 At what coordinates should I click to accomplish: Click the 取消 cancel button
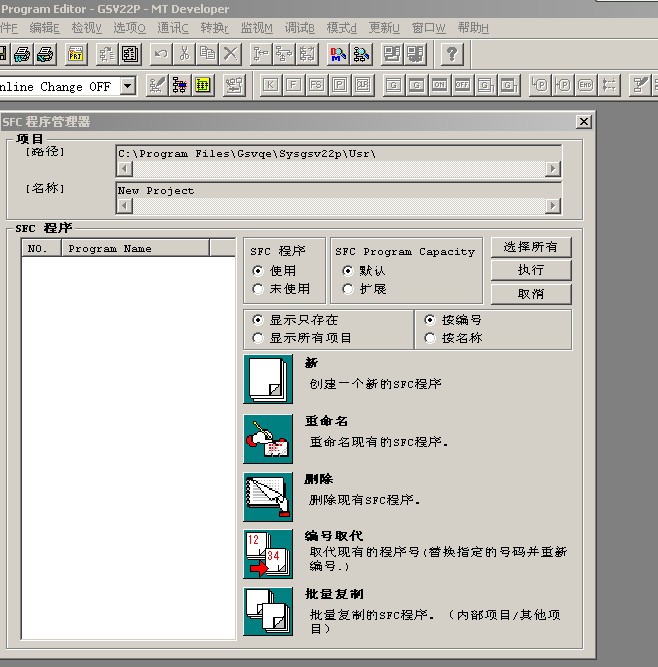[x=531, y=294]
